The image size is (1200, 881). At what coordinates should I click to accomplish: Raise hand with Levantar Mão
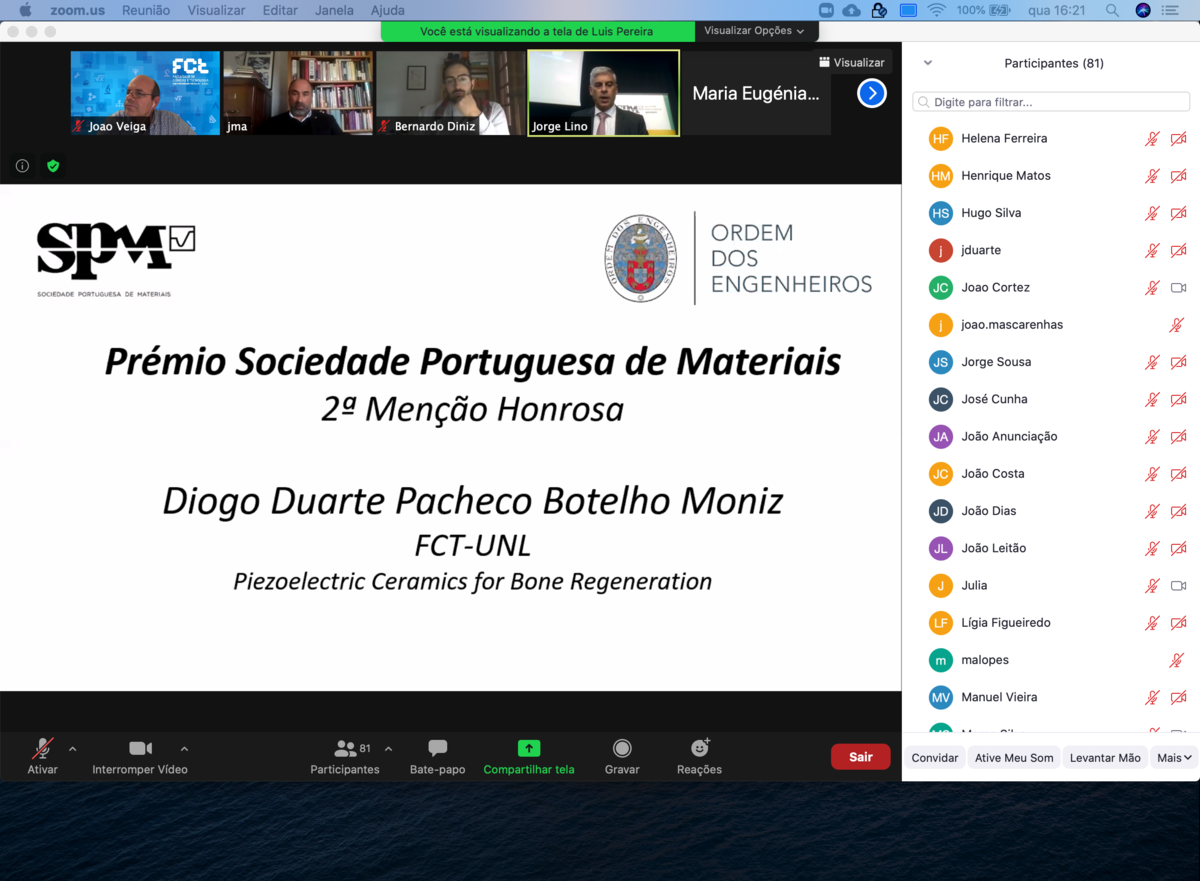tap(1105, 758)
